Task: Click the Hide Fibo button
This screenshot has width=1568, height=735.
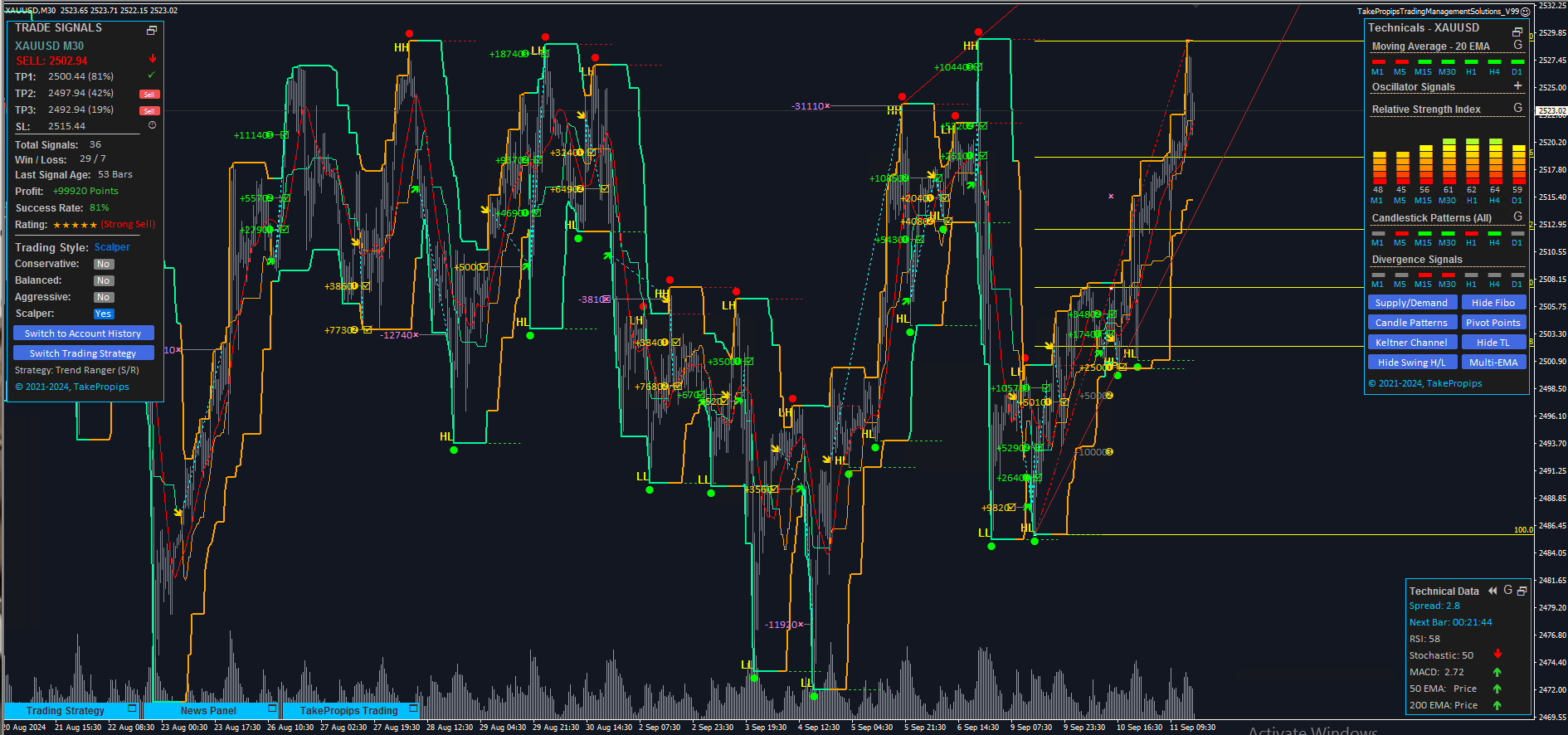Action: 1493,303
